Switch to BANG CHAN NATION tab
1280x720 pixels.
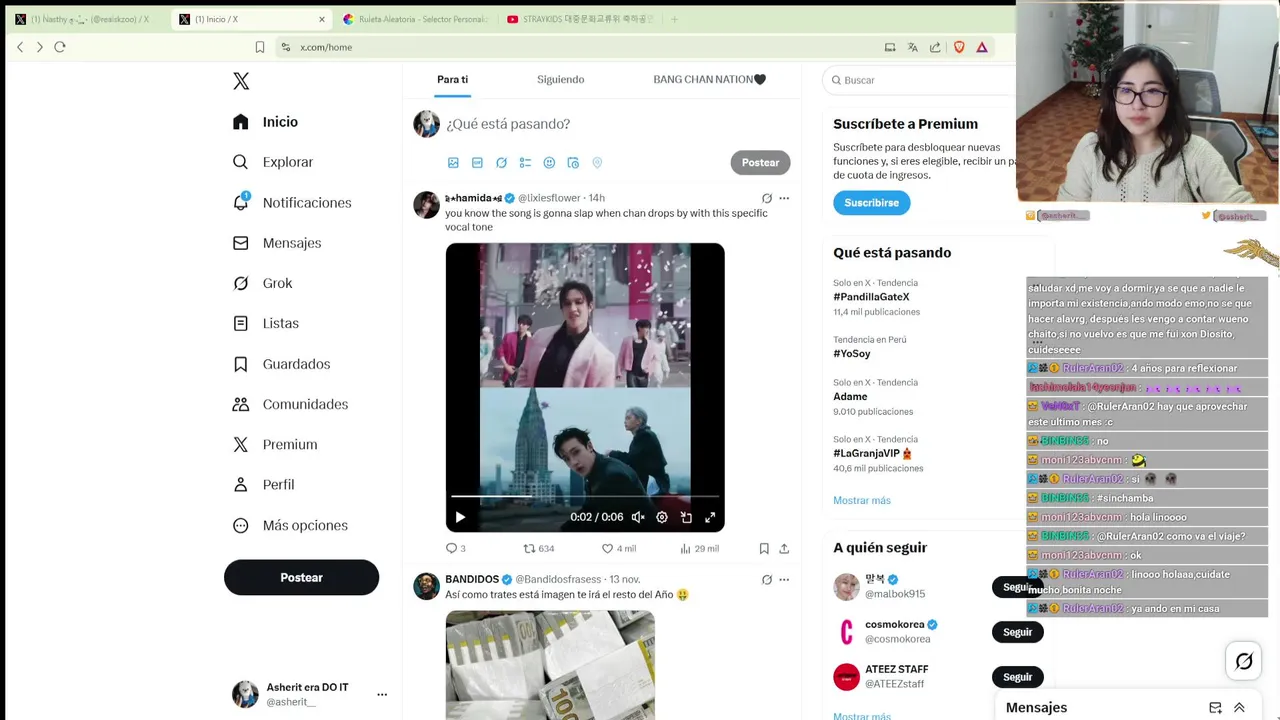click(709, 79)
